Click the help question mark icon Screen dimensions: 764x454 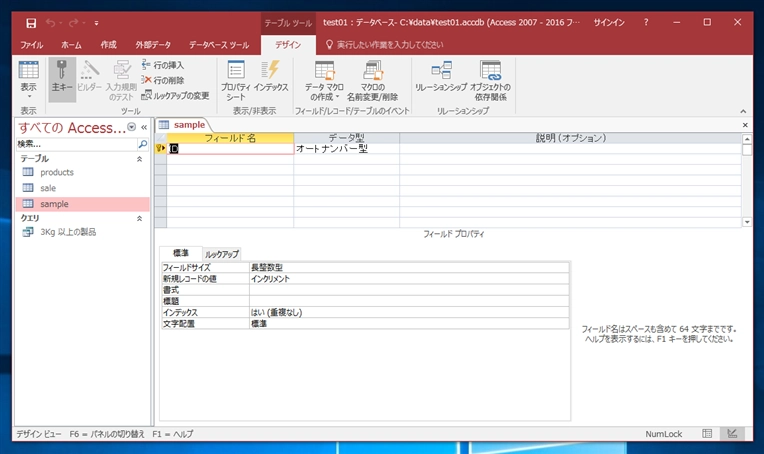click(646, 22)
